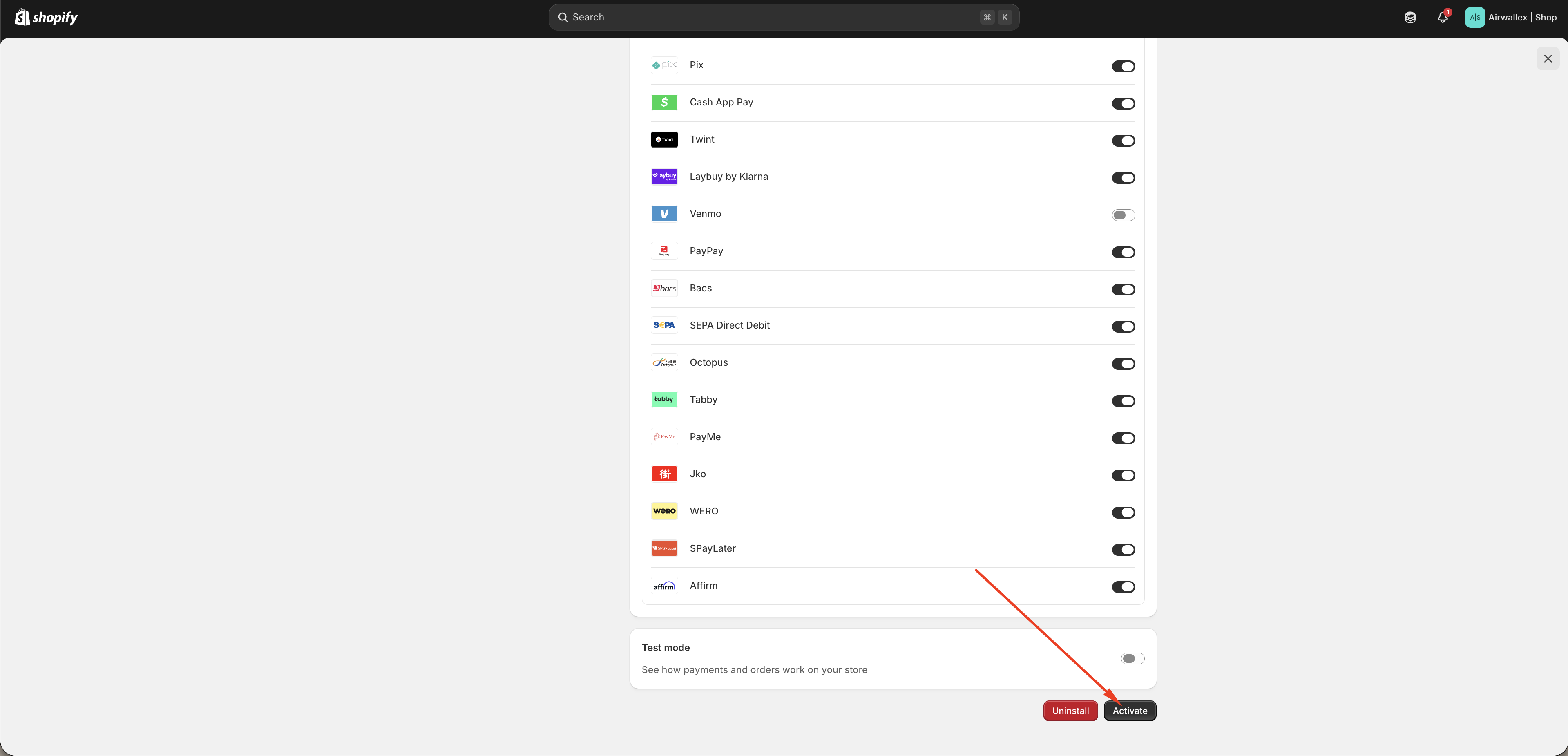Viewport: 1568px width, 756px height.
Task: Click the Cash App Pay label
Action: (721, 102)
